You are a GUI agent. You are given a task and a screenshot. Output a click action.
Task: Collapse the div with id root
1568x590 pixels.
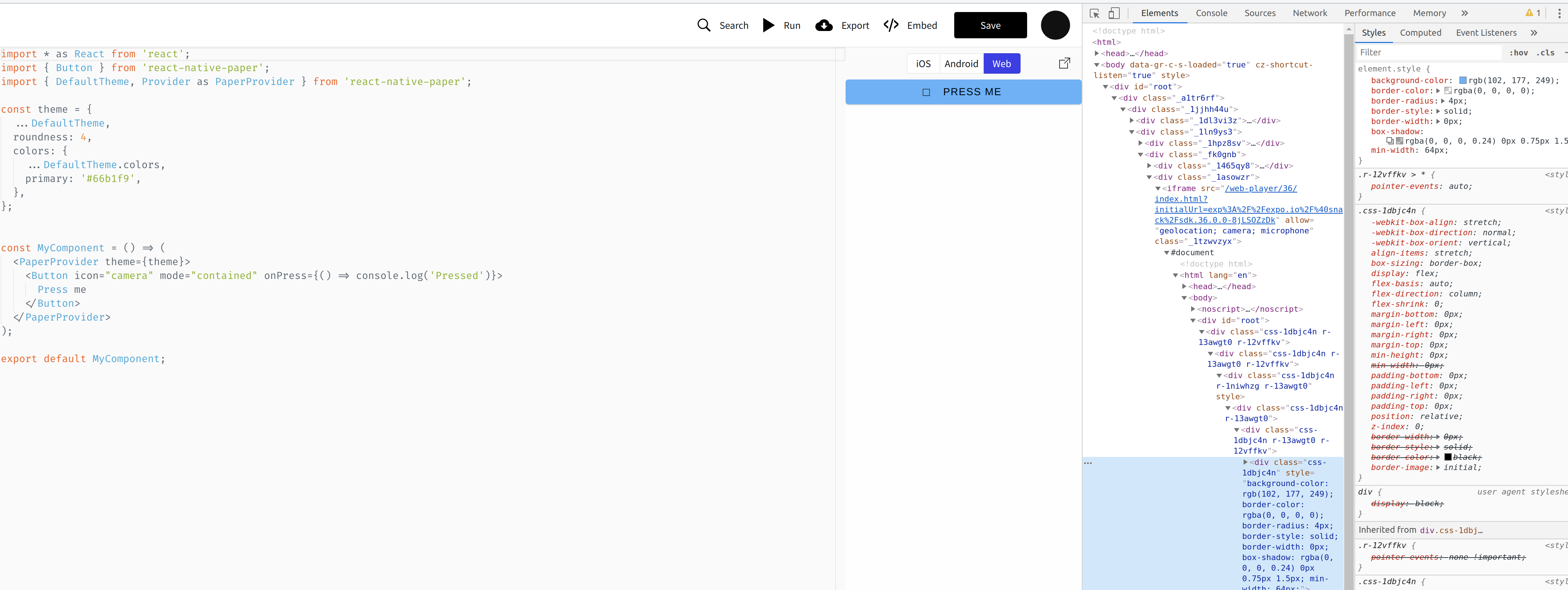coord(1106,86)
